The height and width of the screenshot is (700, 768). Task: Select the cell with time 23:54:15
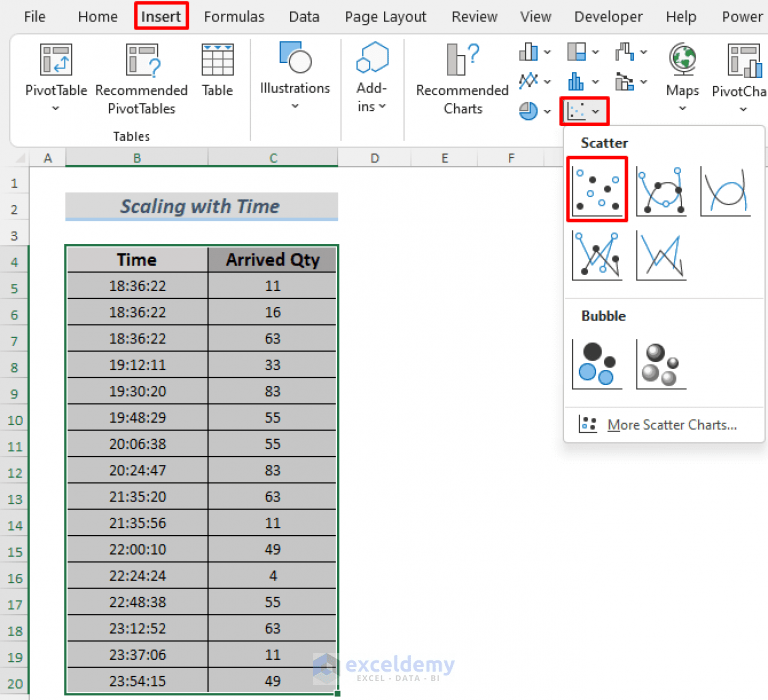pos(137,681)
